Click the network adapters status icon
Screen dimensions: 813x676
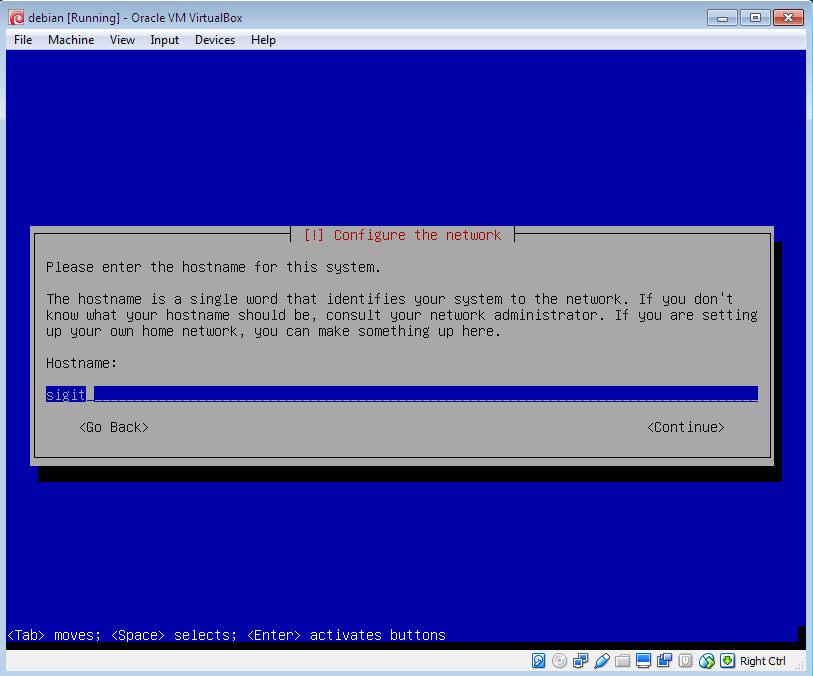tap(580, 660)
